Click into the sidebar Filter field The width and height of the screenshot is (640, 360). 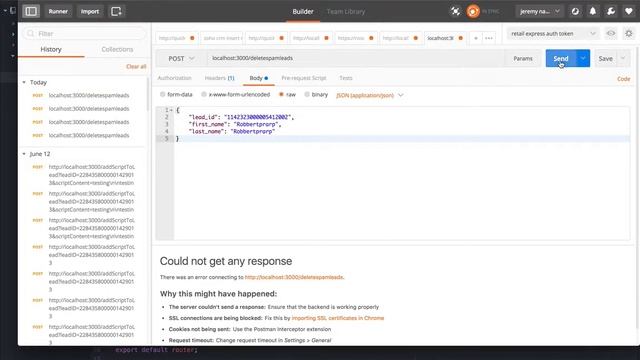tap(84, 33)
